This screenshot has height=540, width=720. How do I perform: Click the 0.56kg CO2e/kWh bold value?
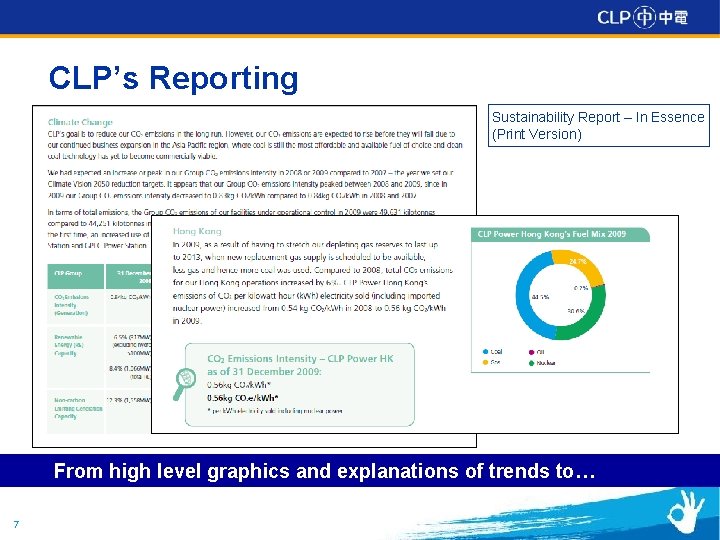point(243,398)
